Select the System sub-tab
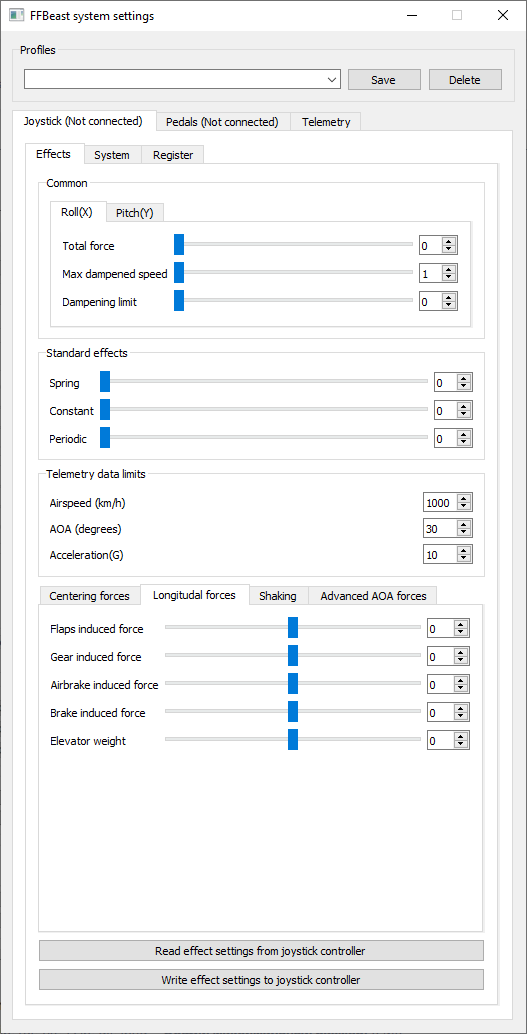527x1034 pixels. 111,155
